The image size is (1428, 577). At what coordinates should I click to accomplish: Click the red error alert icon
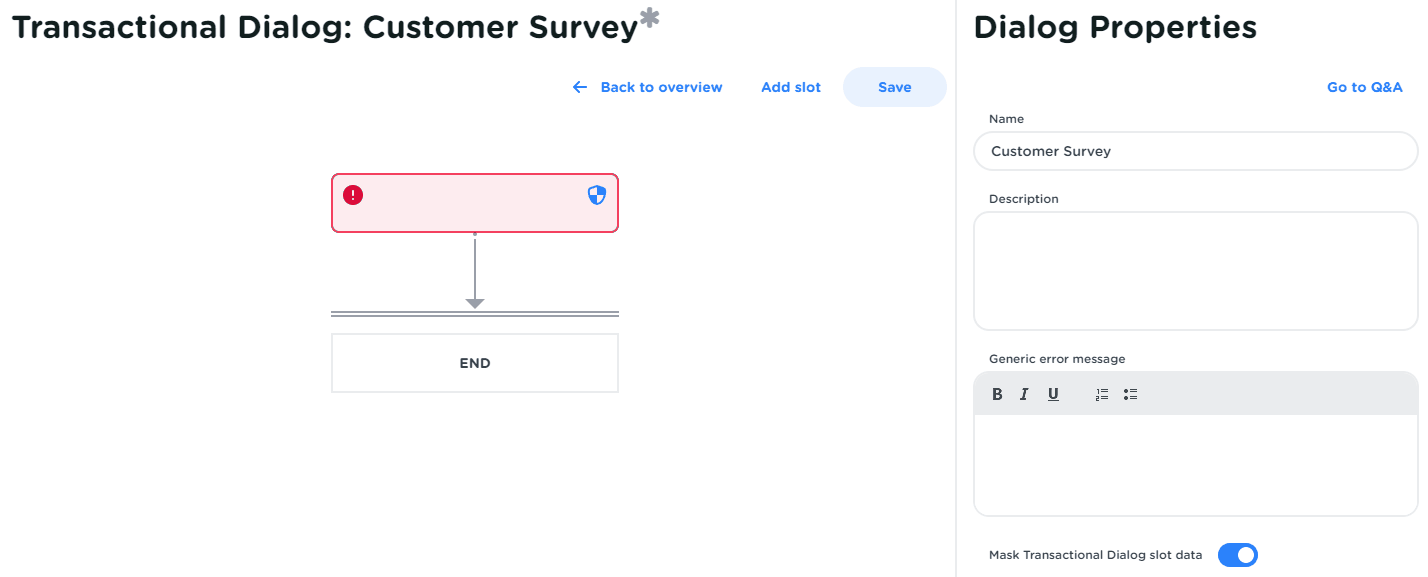(353, 195)
